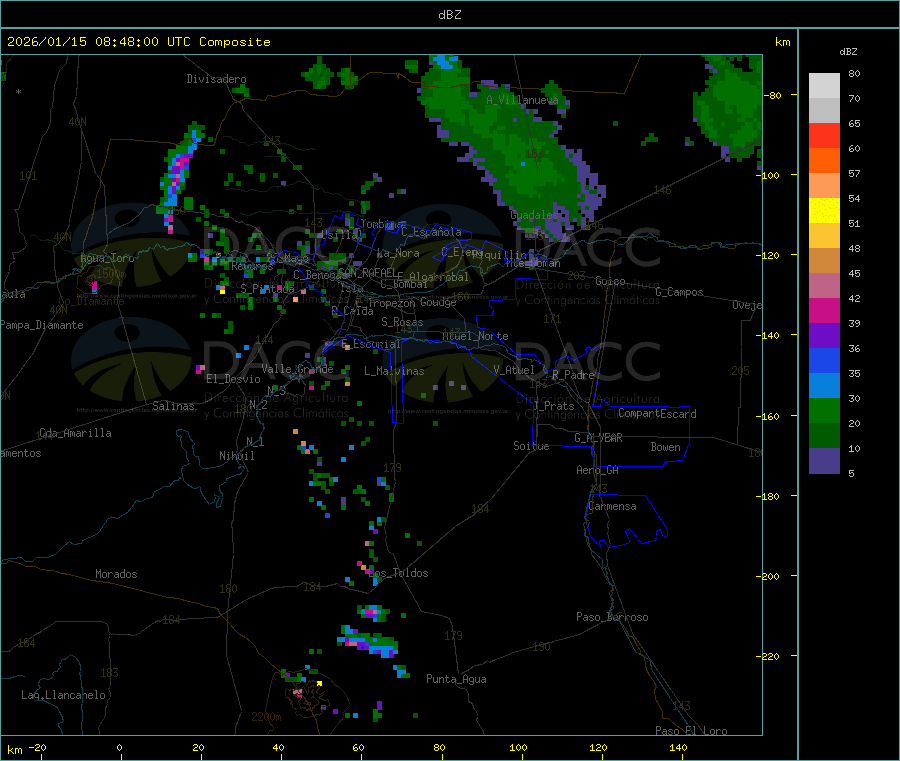Click the 'Aero_GA' map label
Screen dimensions: 900x761
tap(598, 470)
